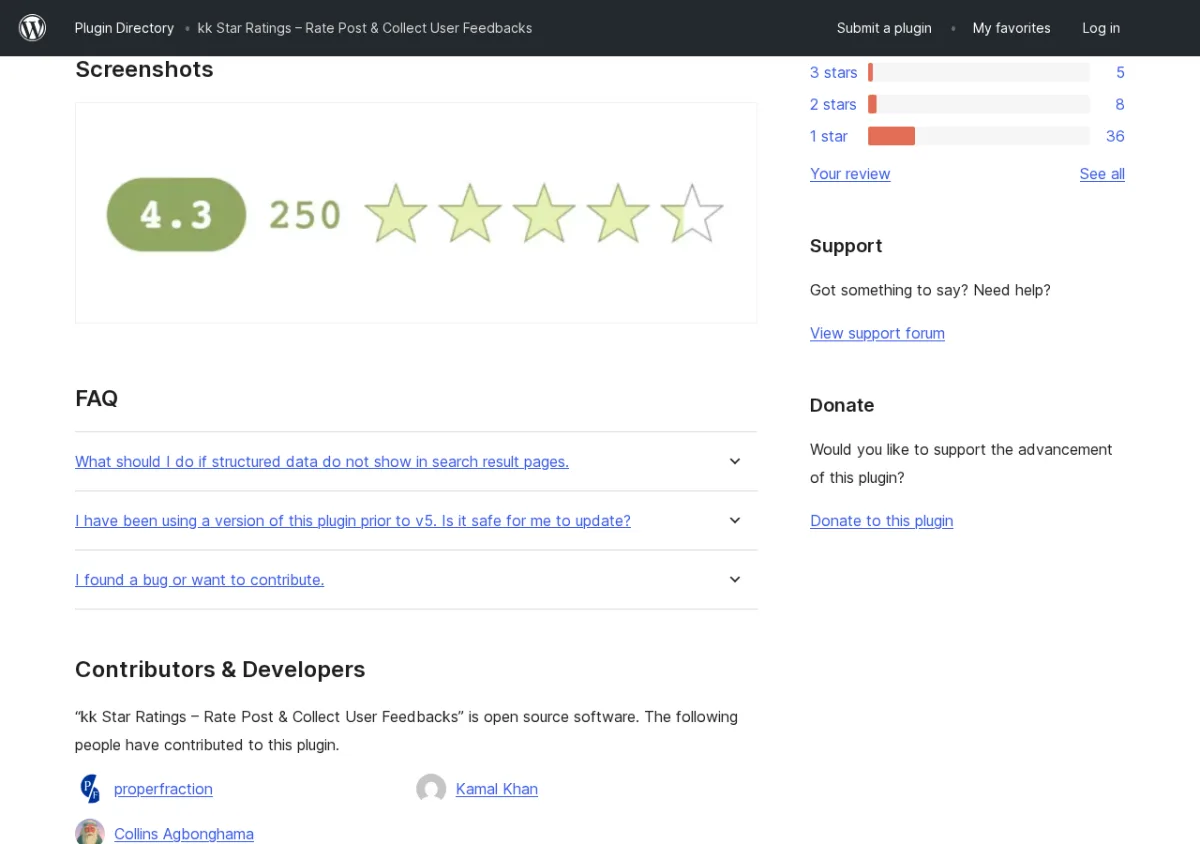The image size is (1200, 844).
Task: Donate to this plugin link
Action: coord(881,520)
